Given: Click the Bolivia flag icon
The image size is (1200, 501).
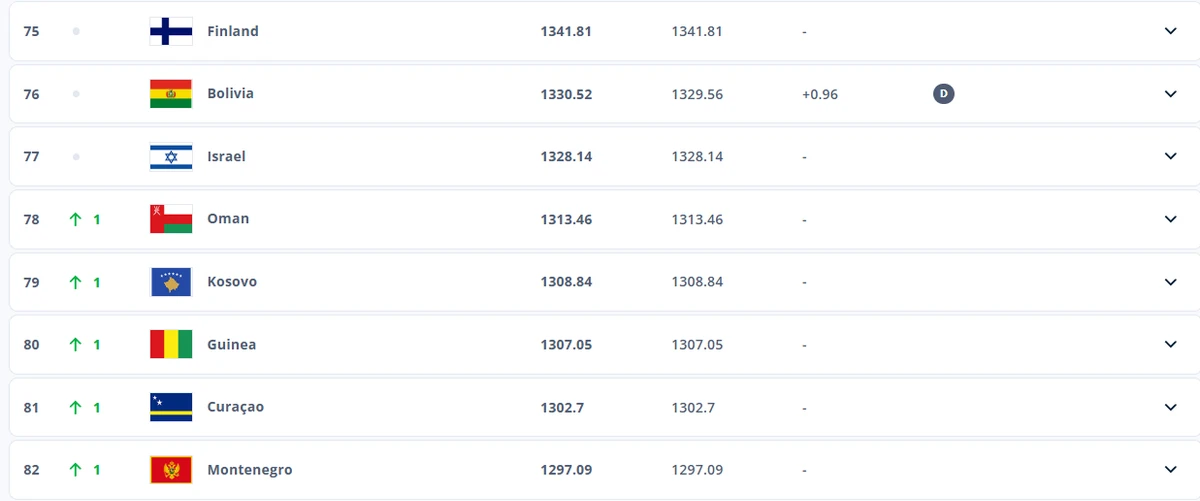Looking at the screenshot, I should [171, 94].
